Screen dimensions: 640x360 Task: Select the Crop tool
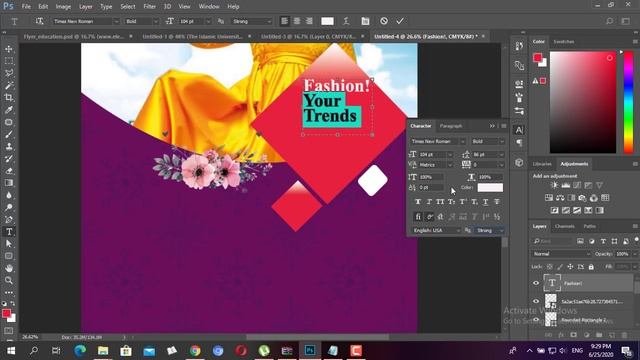click(9, 98)
